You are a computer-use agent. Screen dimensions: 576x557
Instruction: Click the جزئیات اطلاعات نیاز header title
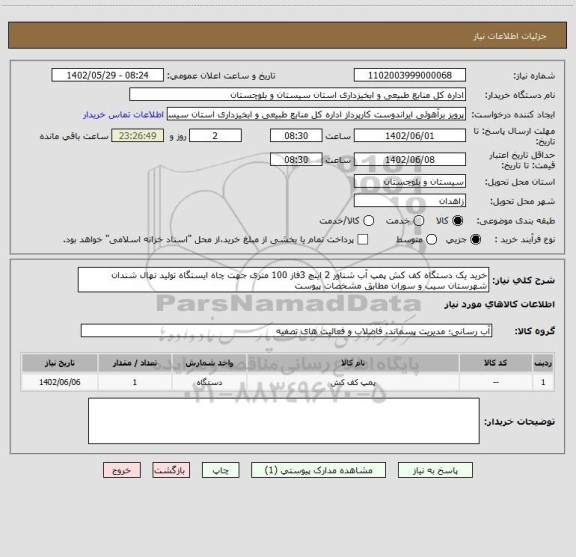[510, 36]
